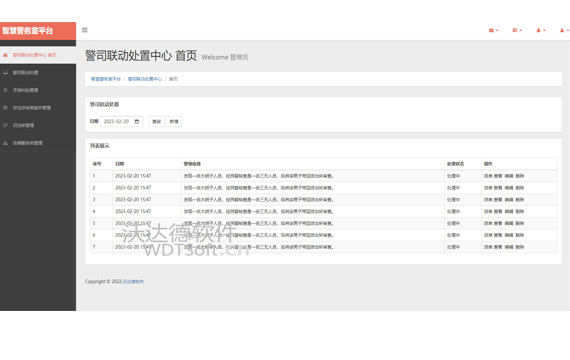Click 派单 in row 6
570x360 pixels.
tap(488, 235)
